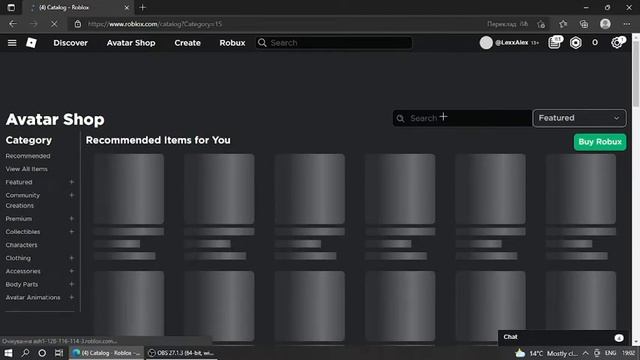The image size is (640, 360).
Task: Focus the header Search field
Action: click(x=334, y=43)
